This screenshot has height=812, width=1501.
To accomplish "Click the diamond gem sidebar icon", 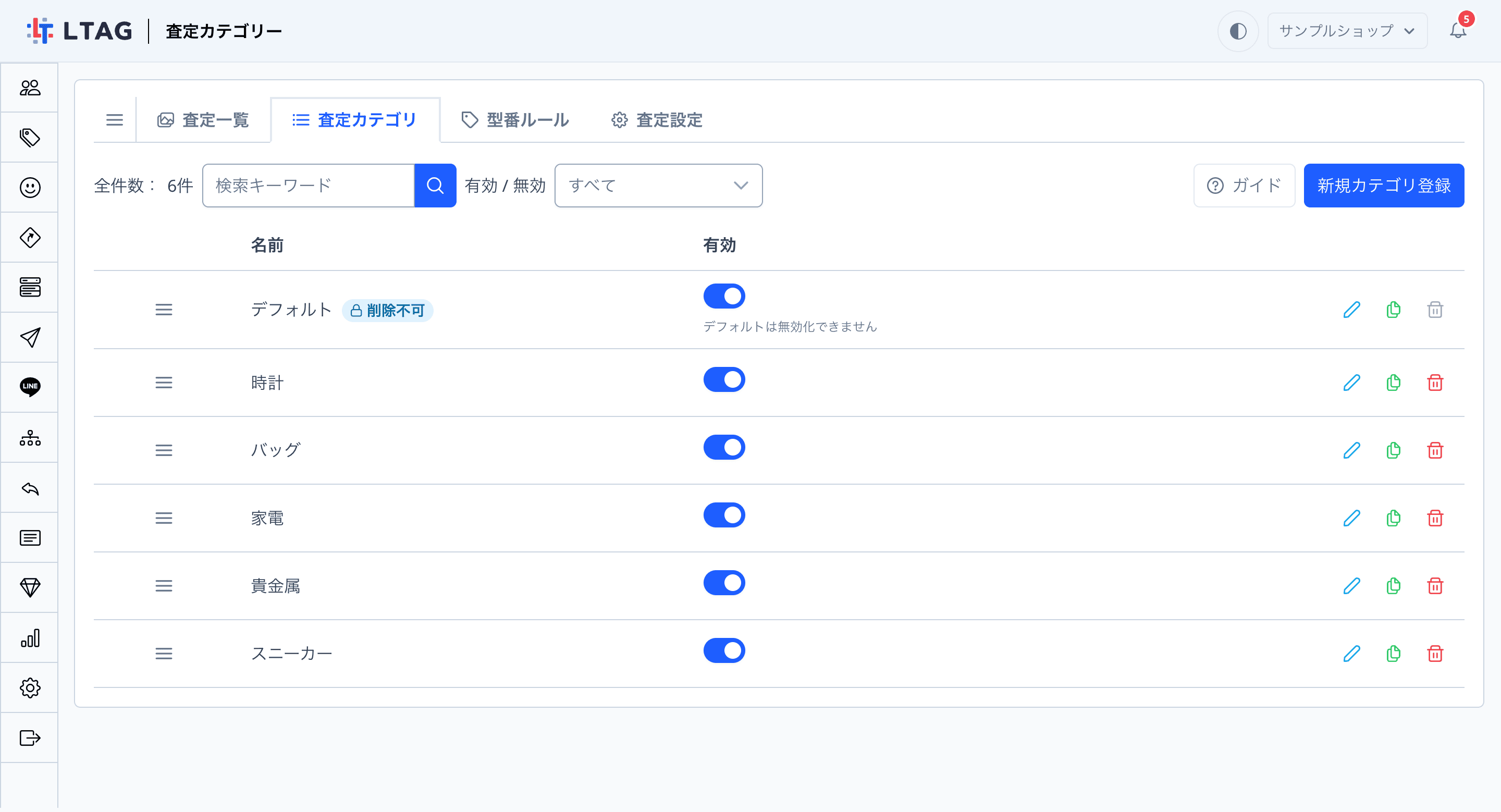I will 30,587.
